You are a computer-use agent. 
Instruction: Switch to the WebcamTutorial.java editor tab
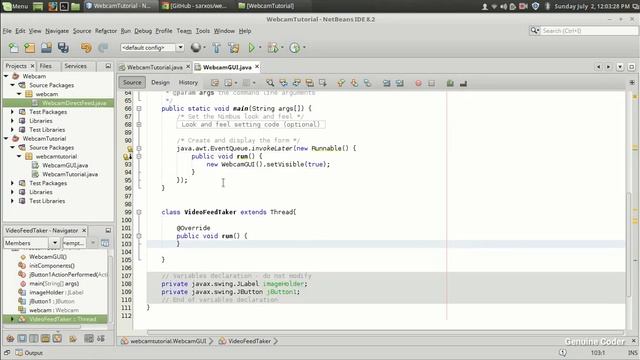coord(154,67)
